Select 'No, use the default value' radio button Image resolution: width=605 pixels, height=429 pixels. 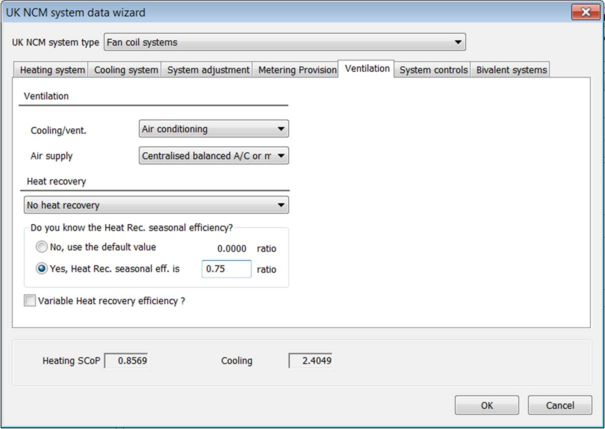coord(42,247)
